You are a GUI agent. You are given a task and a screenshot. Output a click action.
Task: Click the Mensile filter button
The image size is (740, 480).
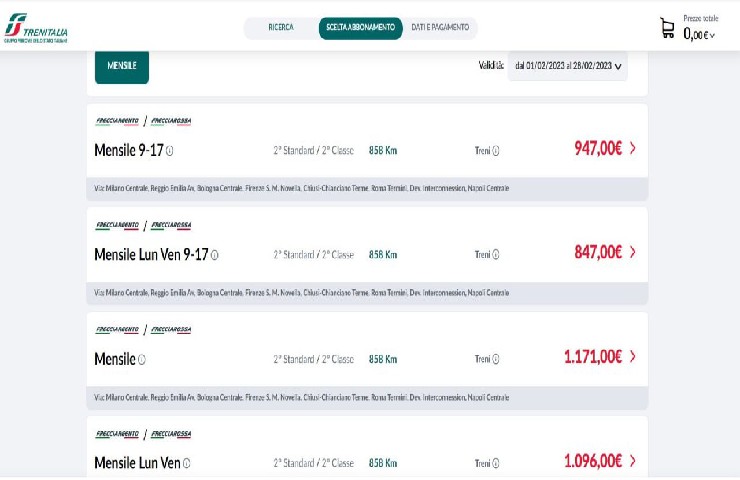pos(122,66)
